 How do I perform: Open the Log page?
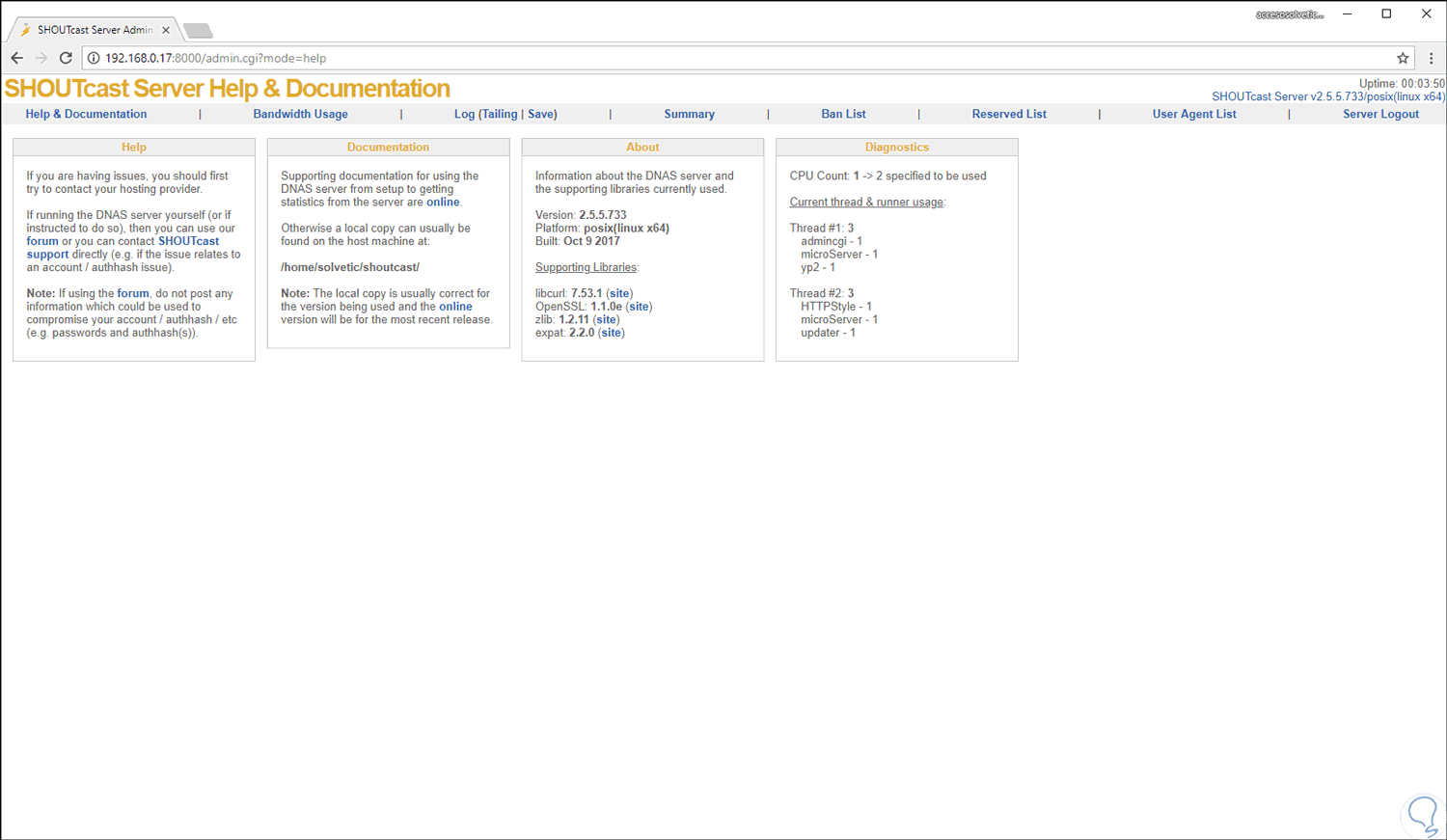coord(464,114)
